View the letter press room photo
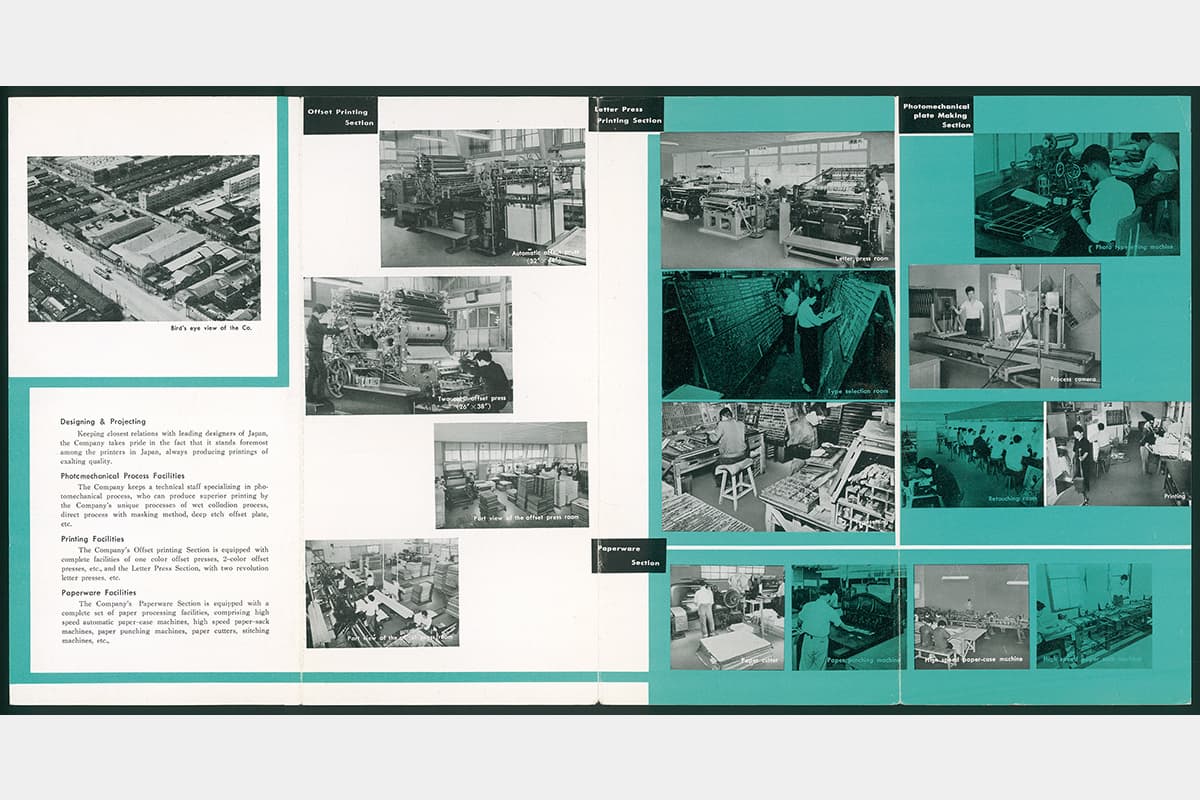The height and width of the screenshot is (800, 1200). click(777, 200)
